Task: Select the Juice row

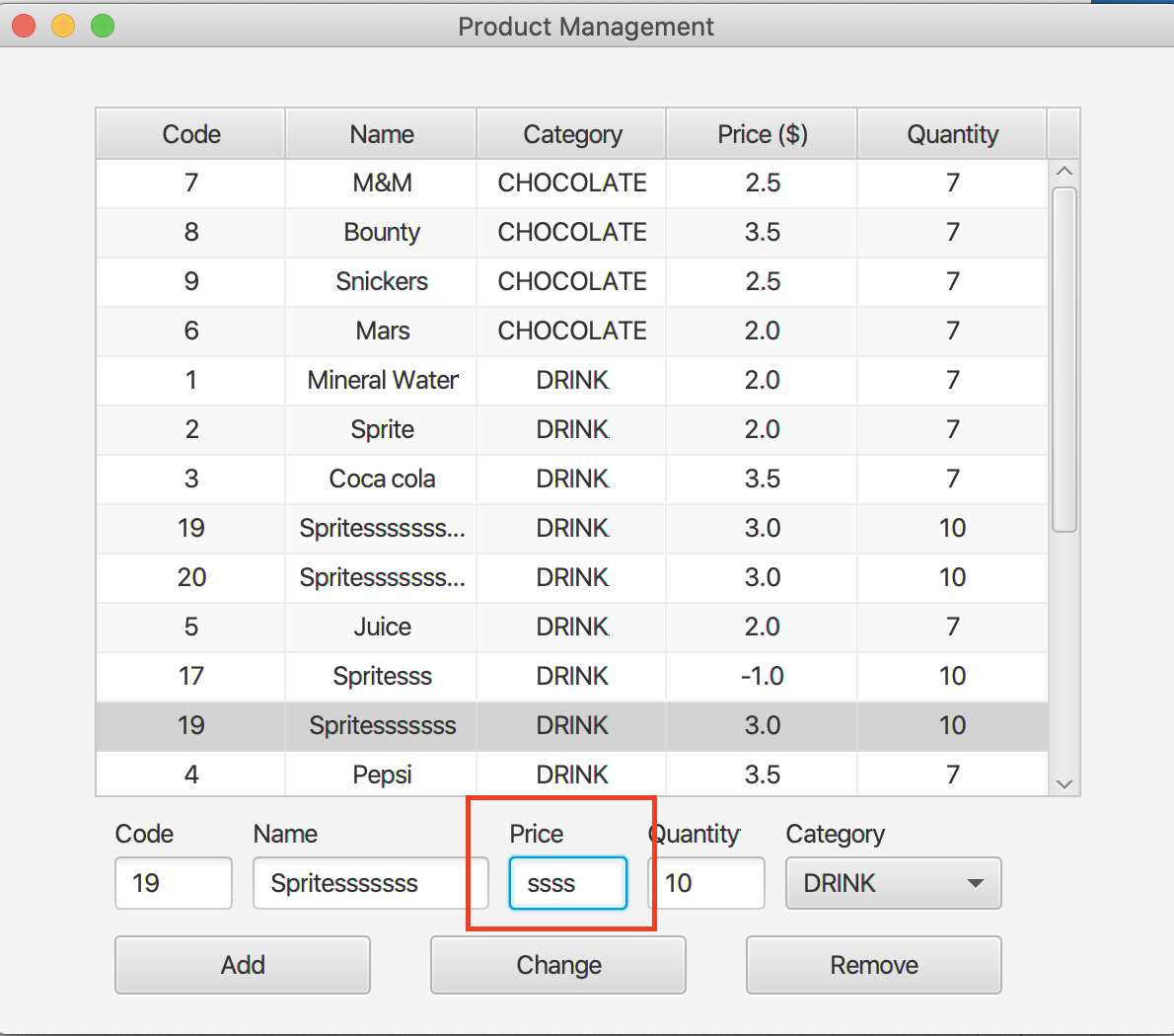Action: pos(572,627)
